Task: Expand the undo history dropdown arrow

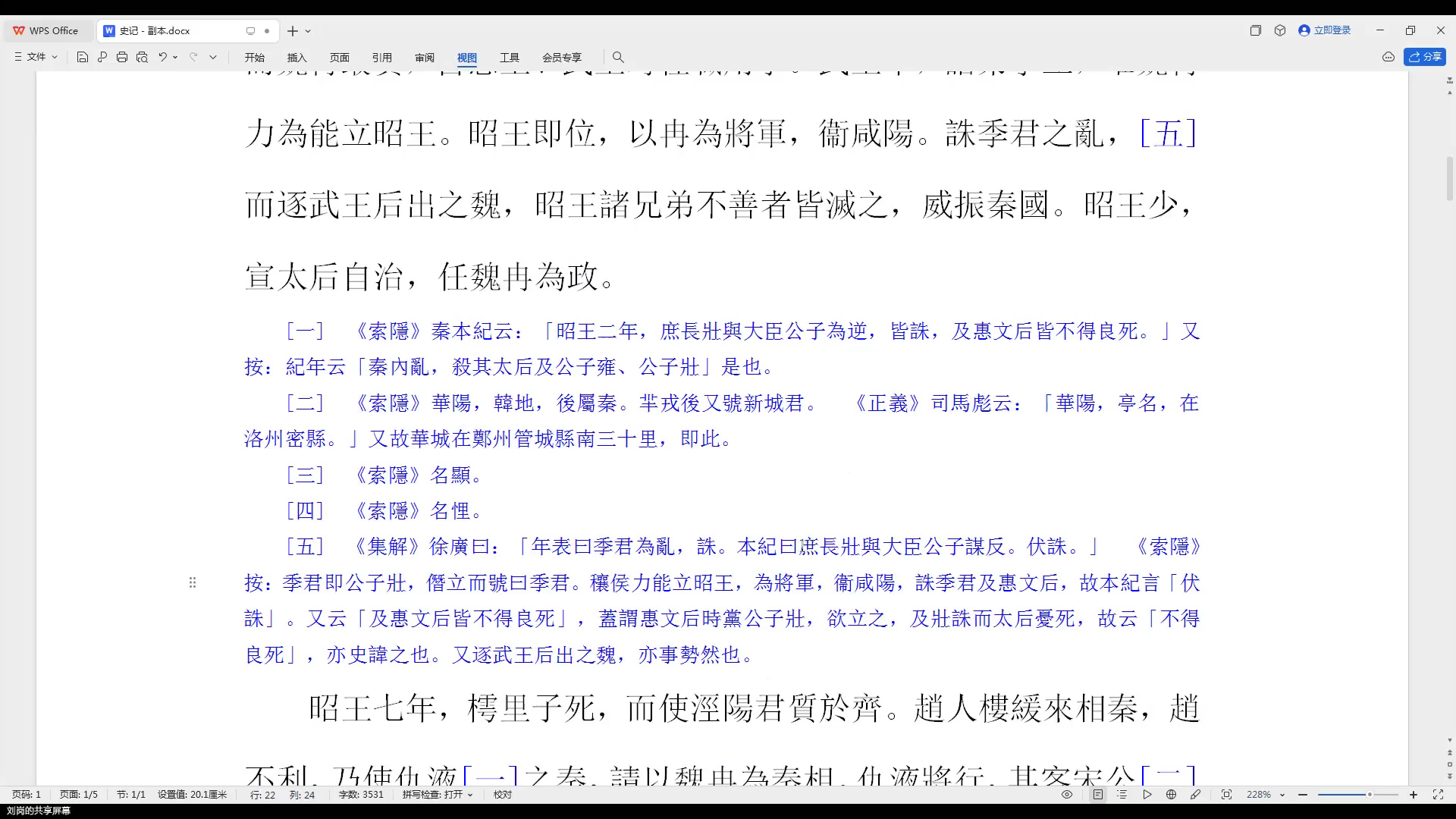Action: coord(175,57)
